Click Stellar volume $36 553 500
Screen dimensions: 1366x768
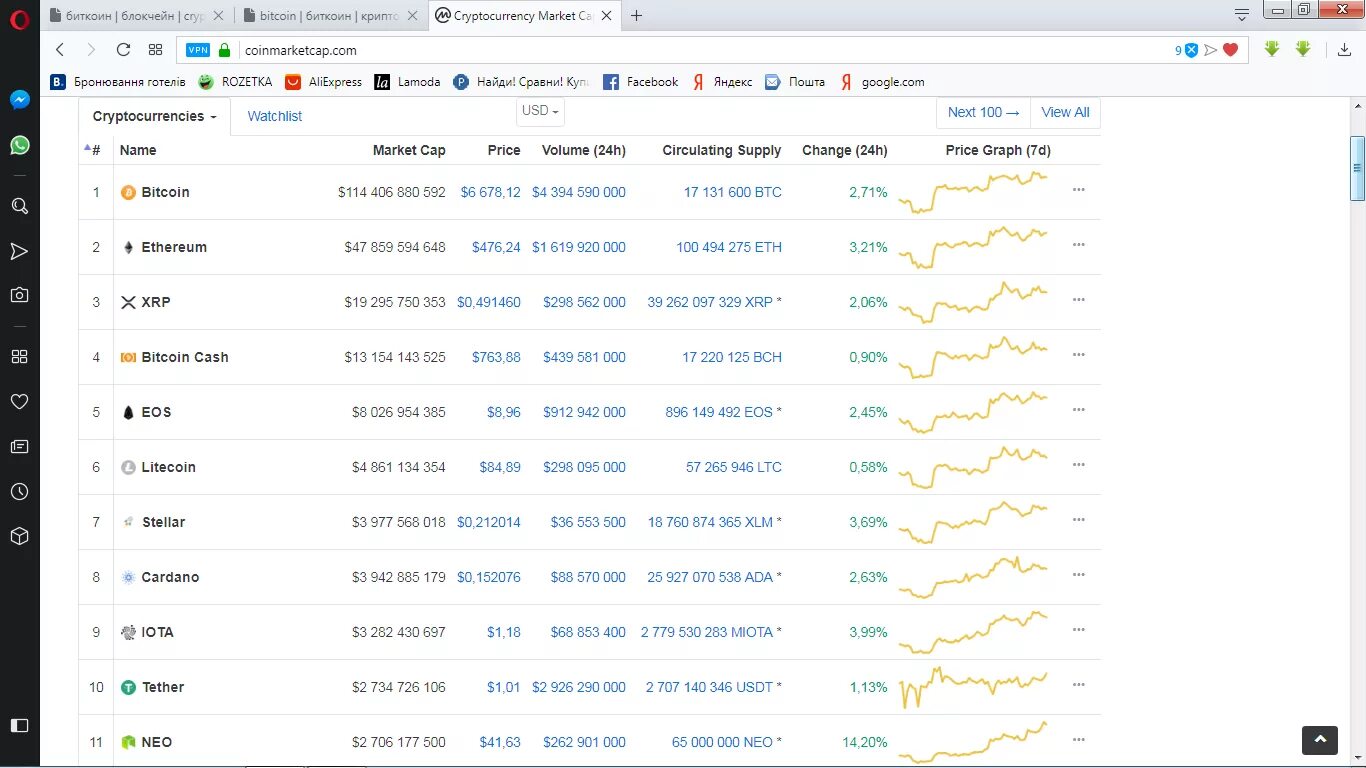click(588, 522)
